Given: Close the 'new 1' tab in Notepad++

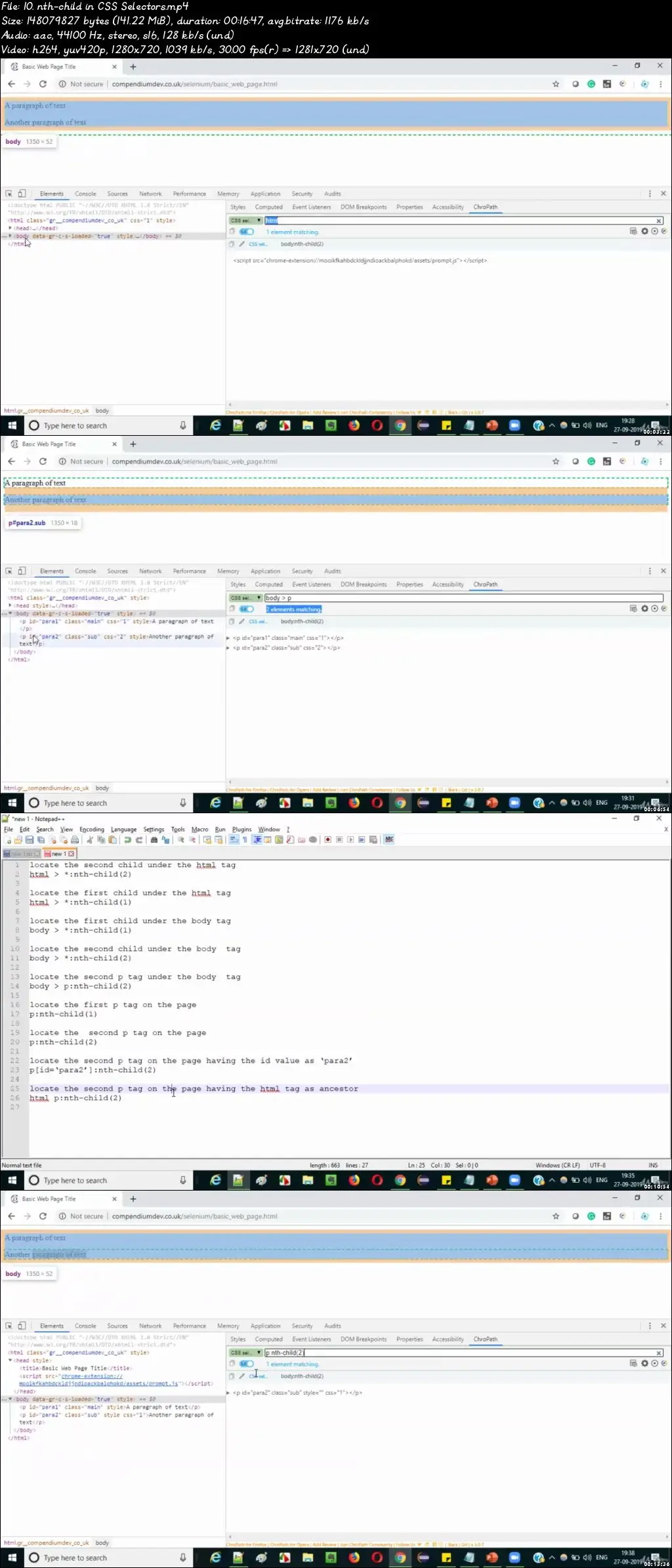Looking at the screenshot, I should 72,854.
